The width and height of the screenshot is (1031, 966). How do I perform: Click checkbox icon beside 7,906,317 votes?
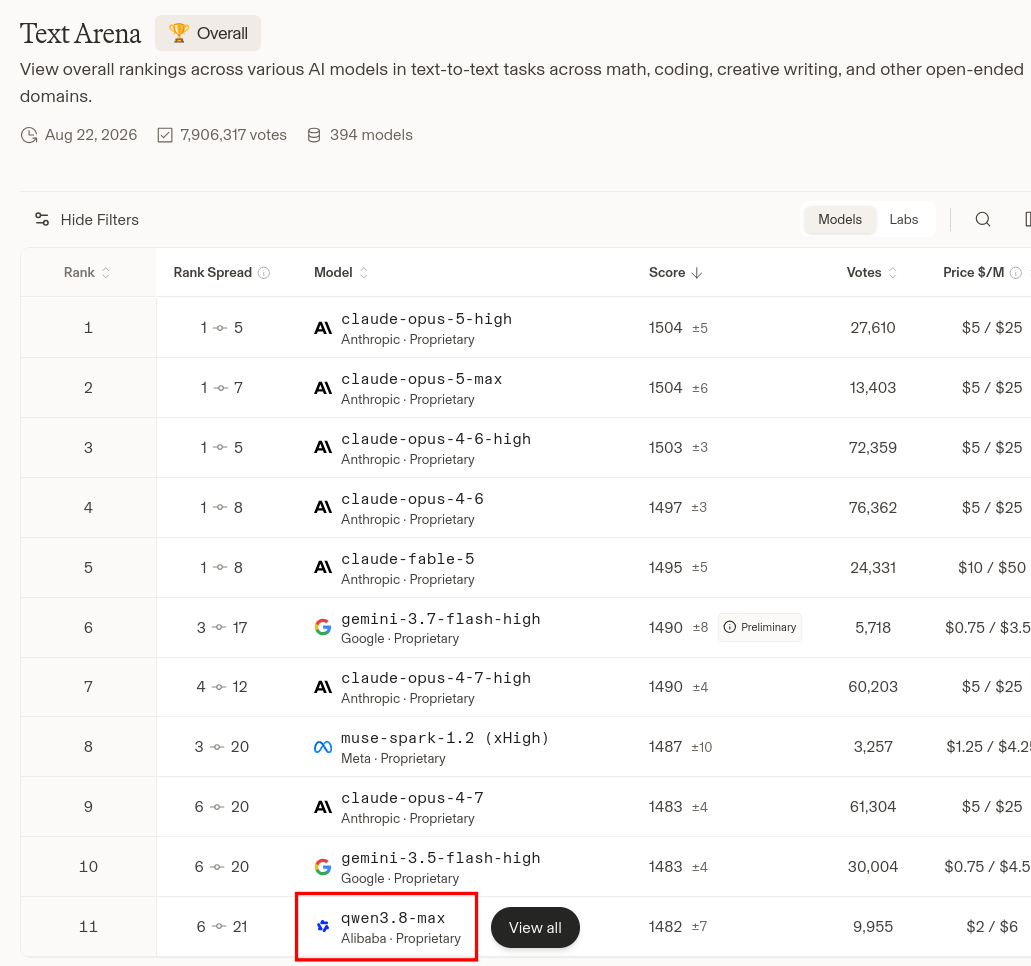point(165,135)
